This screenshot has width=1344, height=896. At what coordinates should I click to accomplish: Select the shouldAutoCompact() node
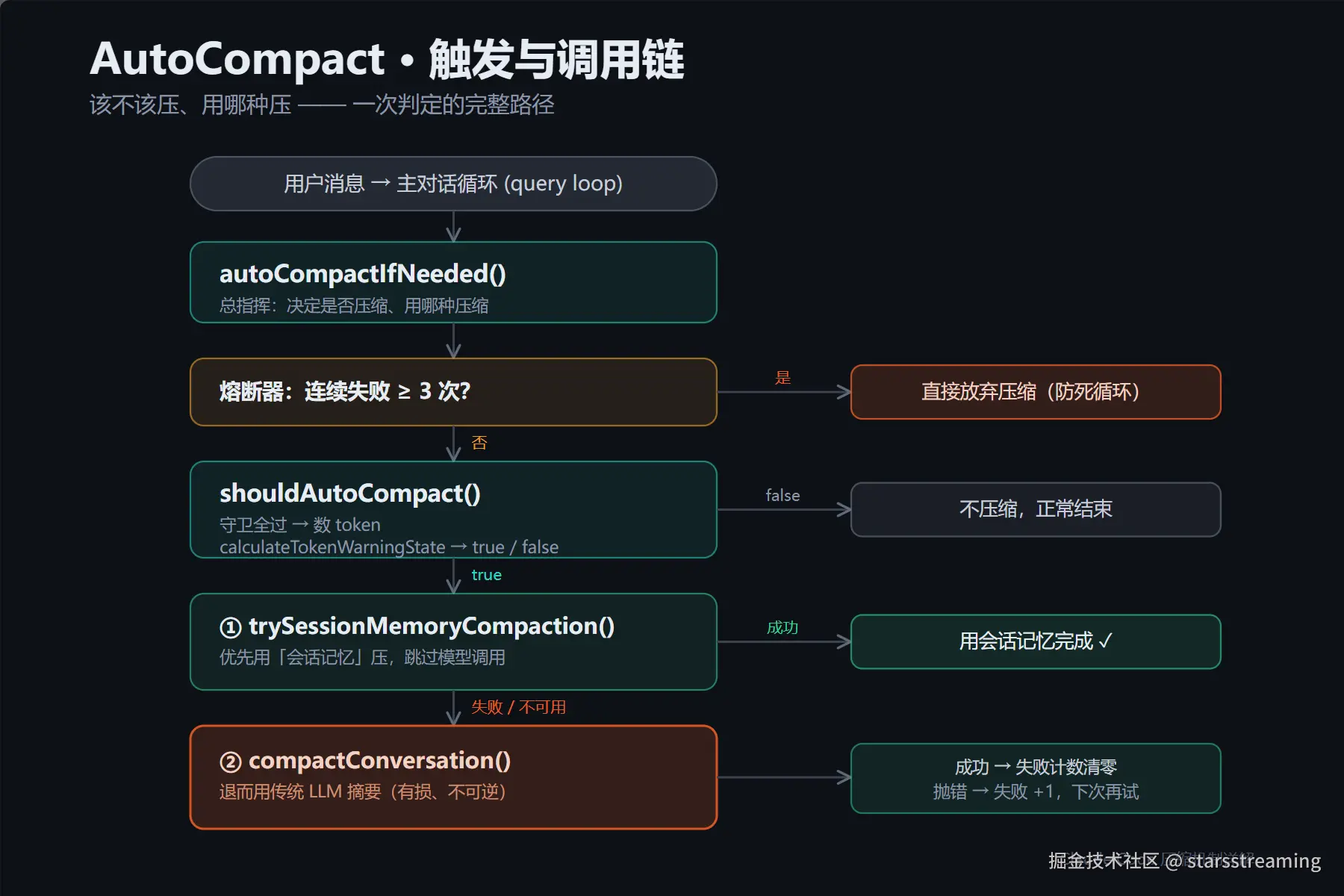[453, 509]
